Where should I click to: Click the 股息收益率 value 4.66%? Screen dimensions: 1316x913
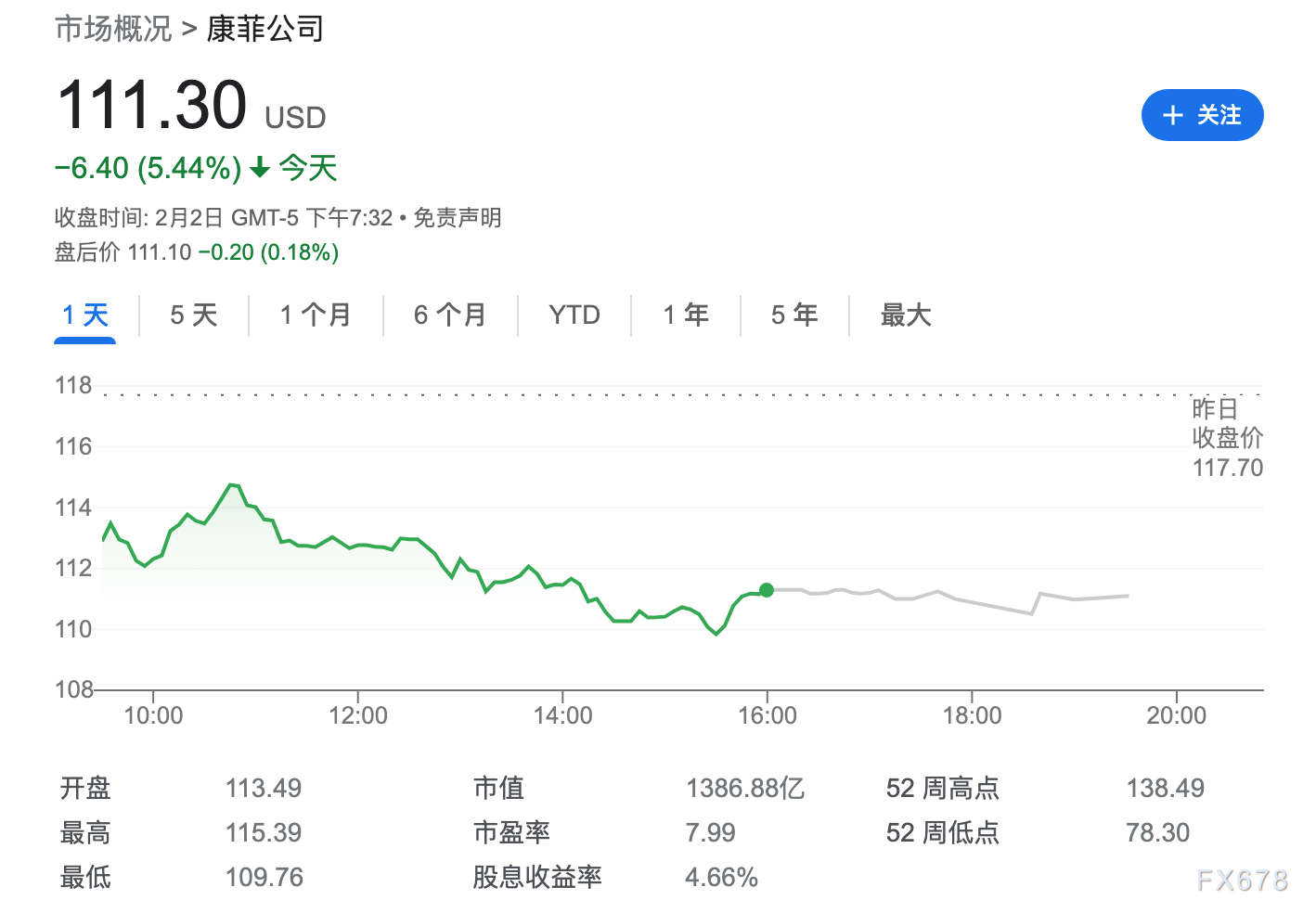(x=721, y=878)
